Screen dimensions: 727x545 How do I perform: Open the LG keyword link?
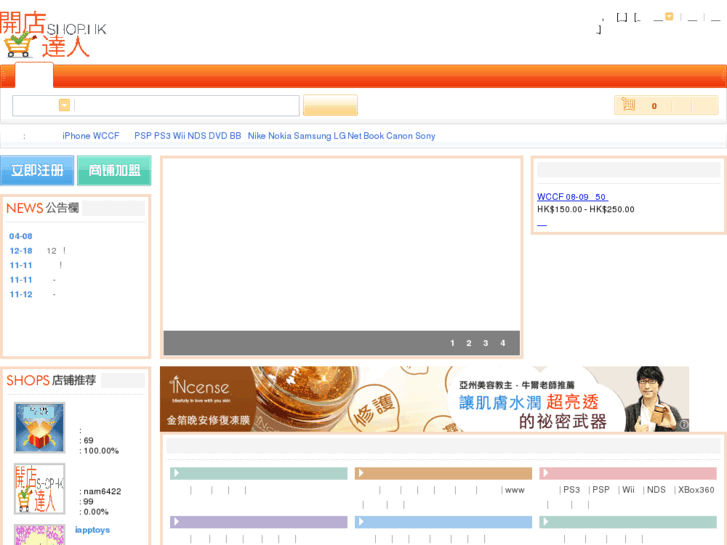339,136
